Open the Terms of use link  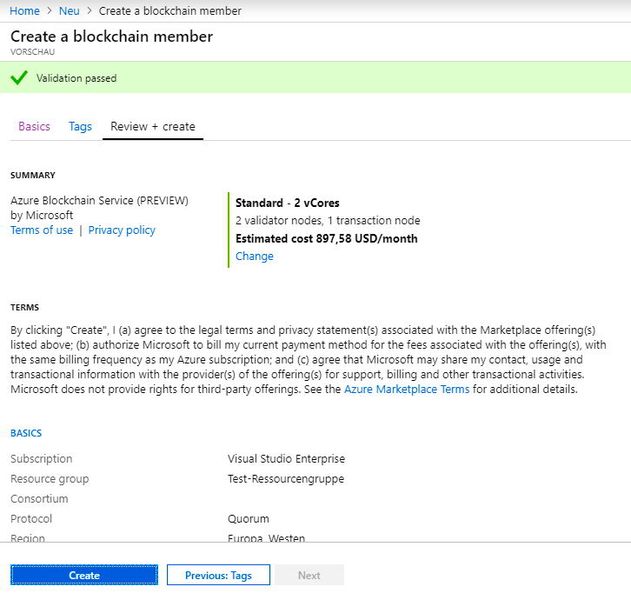click(x=42, y=230)
